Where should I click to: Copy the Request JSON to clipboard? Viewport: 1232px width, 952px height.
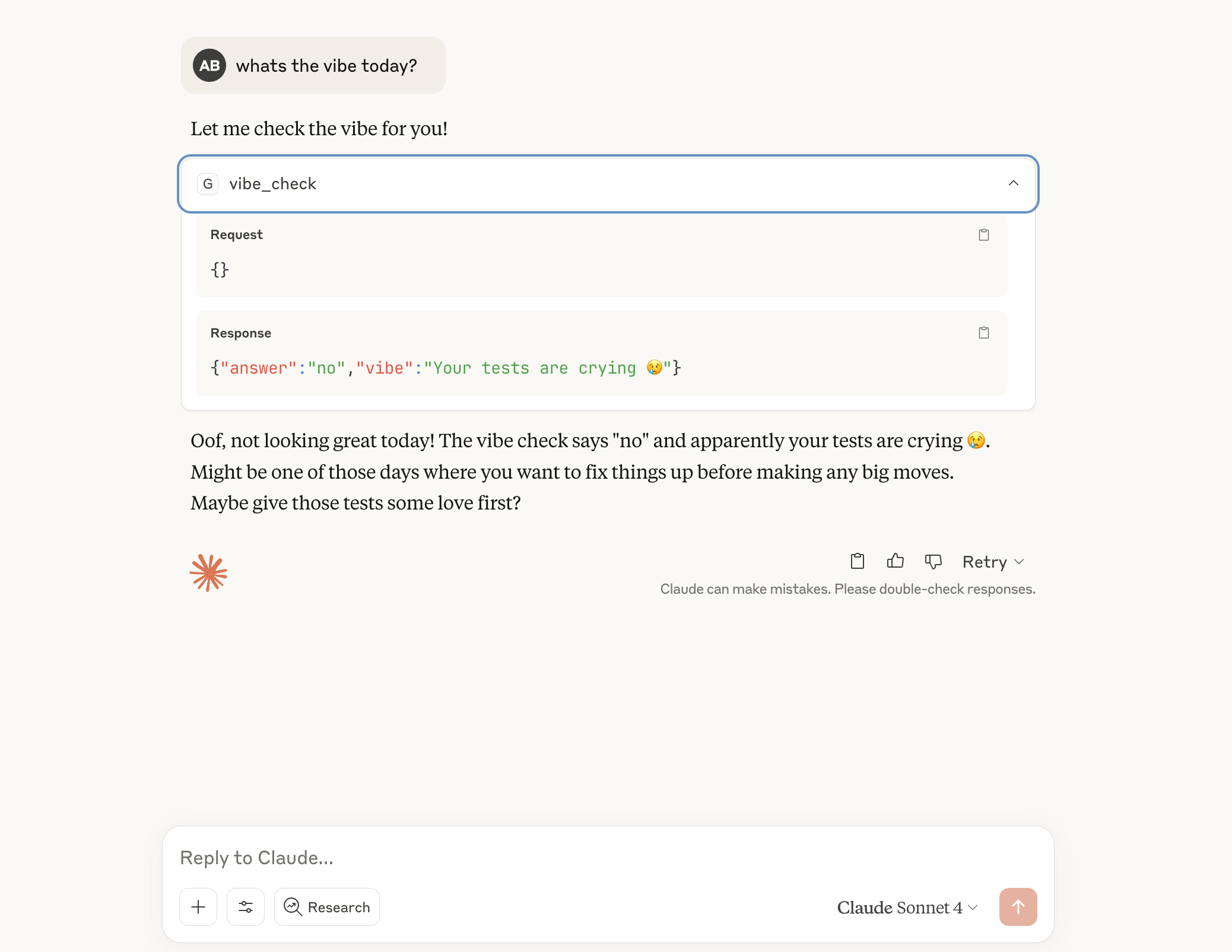983,235
